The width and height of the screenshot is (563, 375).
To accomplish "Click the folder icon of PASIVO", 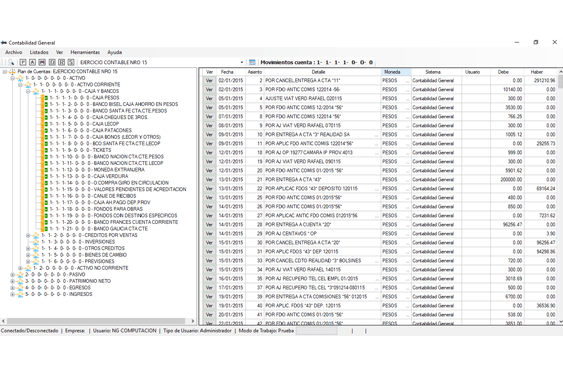I will (x=20, y=274).
